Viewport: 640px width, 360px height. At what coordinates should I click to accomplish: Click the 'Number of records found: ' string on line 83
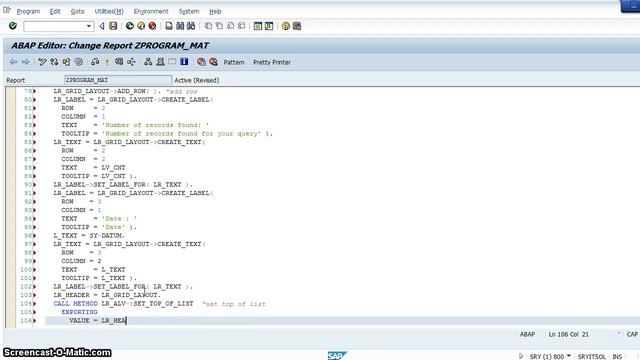[155, 125]
